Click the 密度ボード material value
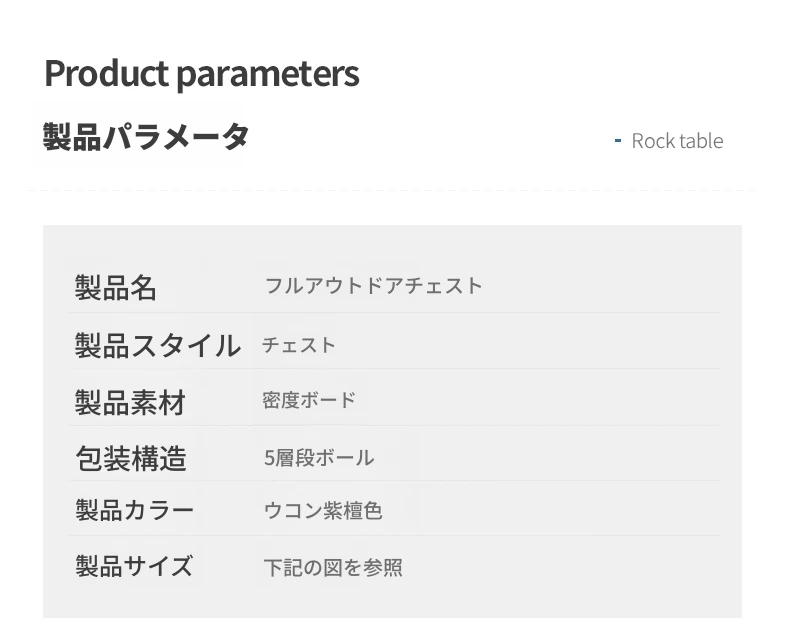Screen dimensions: 790x640 pos(309,401)
